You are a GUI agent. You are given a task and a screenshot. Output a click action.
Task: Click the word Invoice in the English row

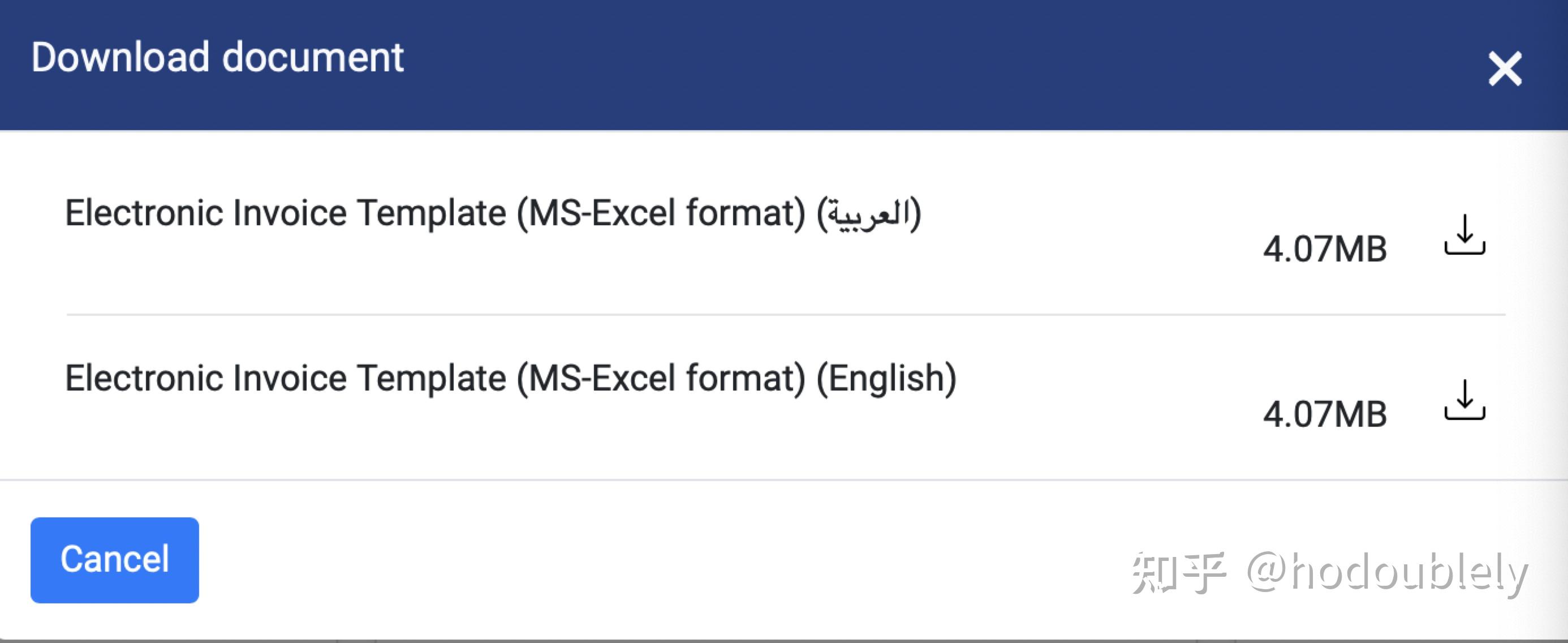[x=290, y=378]
